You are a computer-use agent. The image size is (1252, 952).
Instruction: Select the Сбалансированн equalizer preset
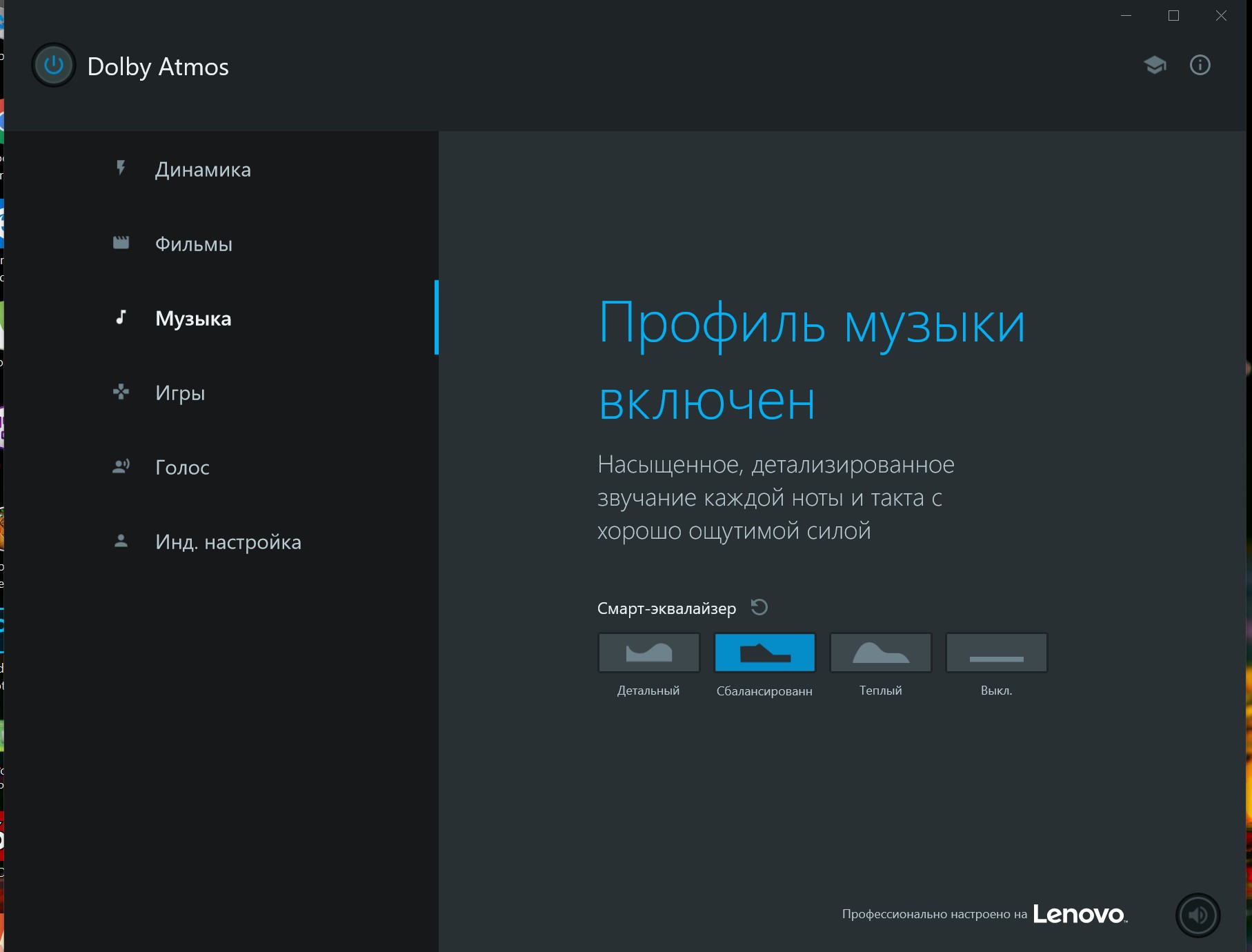pyautogui.click(x=764, y=653)
